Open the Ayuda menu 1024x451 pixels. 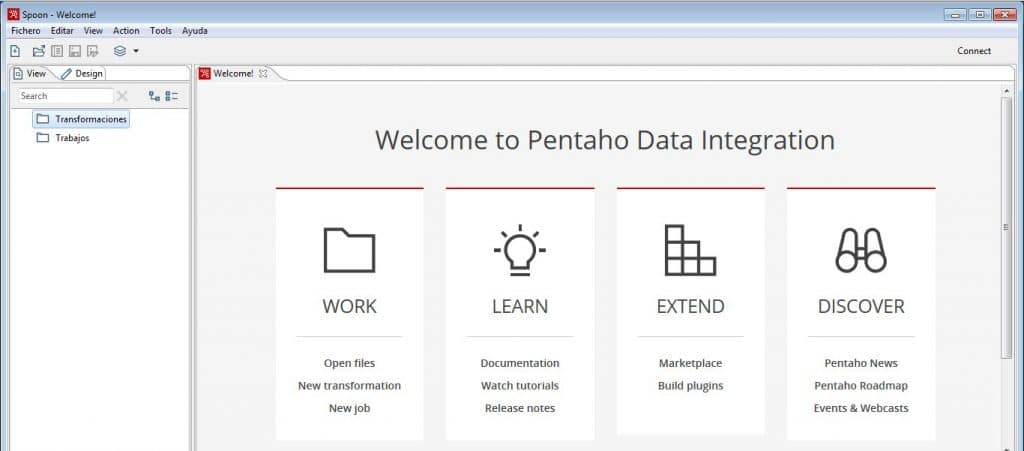pyautogui.click(x=195, y=31)
